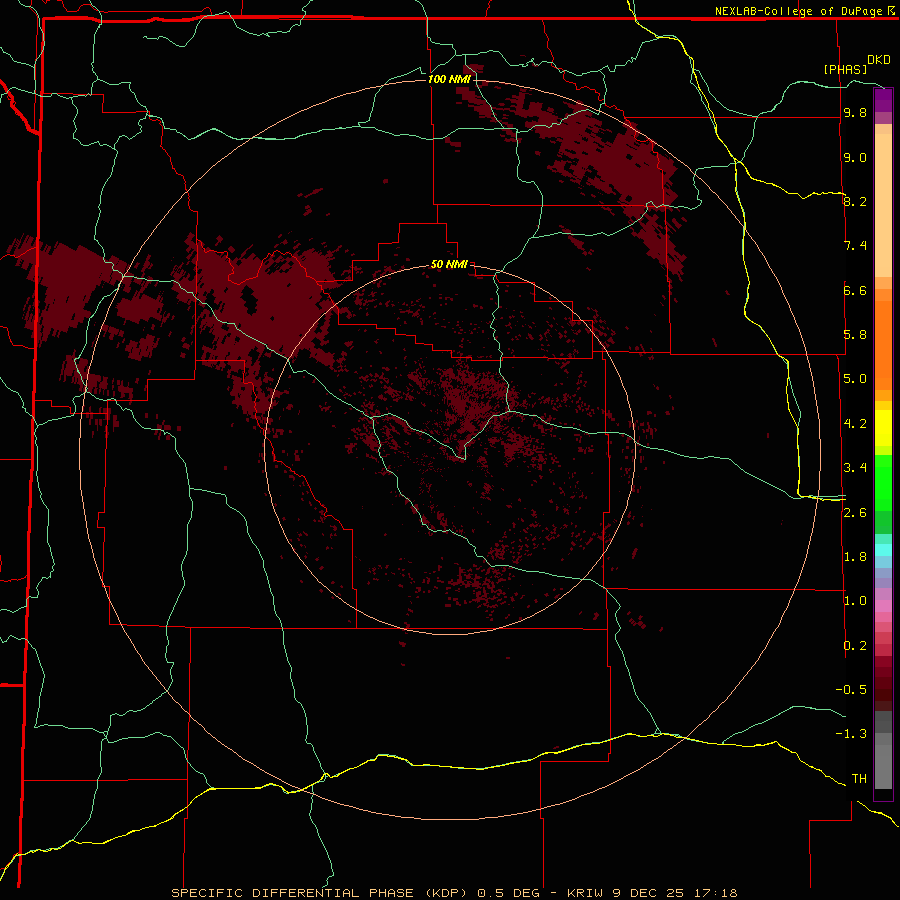Select the 6.6 scale label
The image size is (900, 900).
(855, 290)
